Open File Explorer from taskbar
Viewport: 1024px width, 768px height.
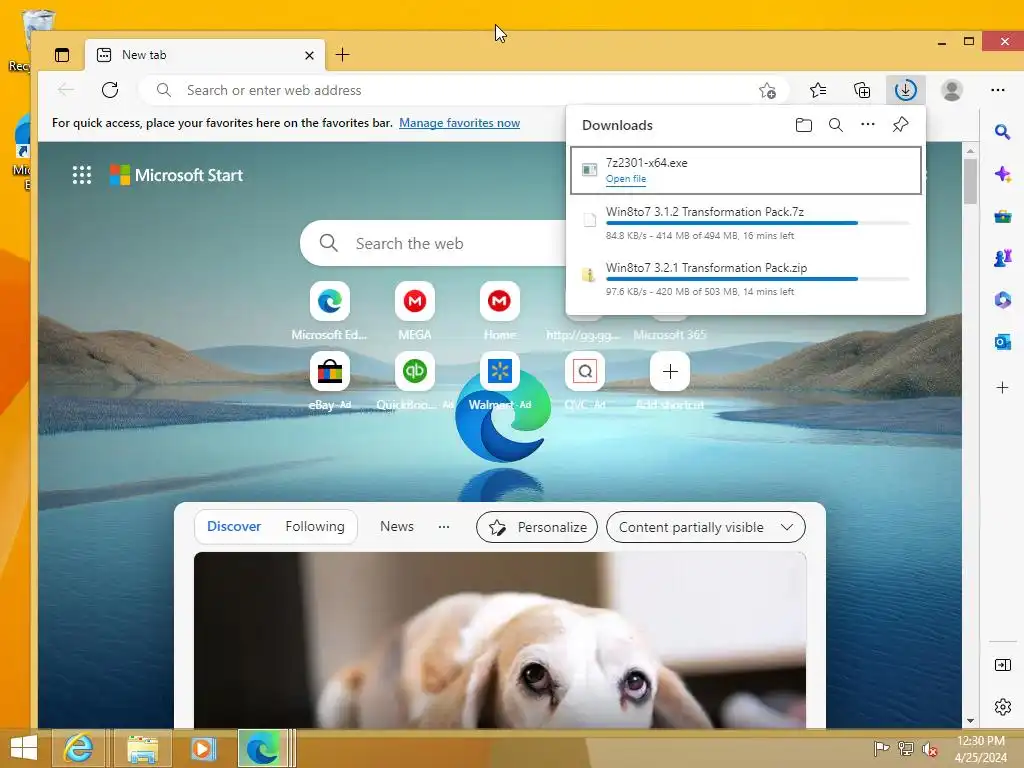(x=142, y=748)
